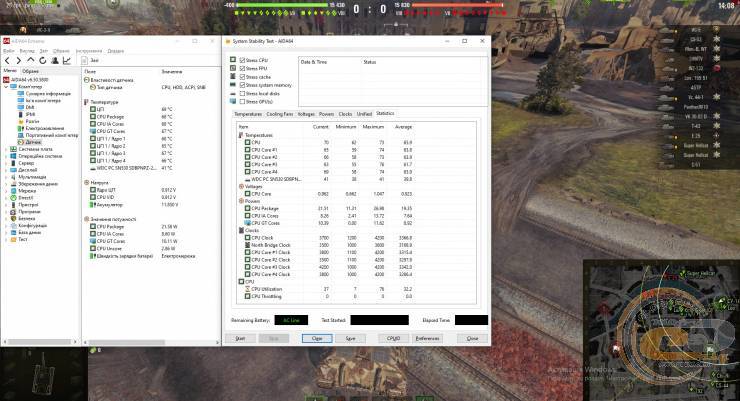The width and height of the screenshot is (740, 401).
Task: Expand the Сервер tree node
Action: point(6,163)
